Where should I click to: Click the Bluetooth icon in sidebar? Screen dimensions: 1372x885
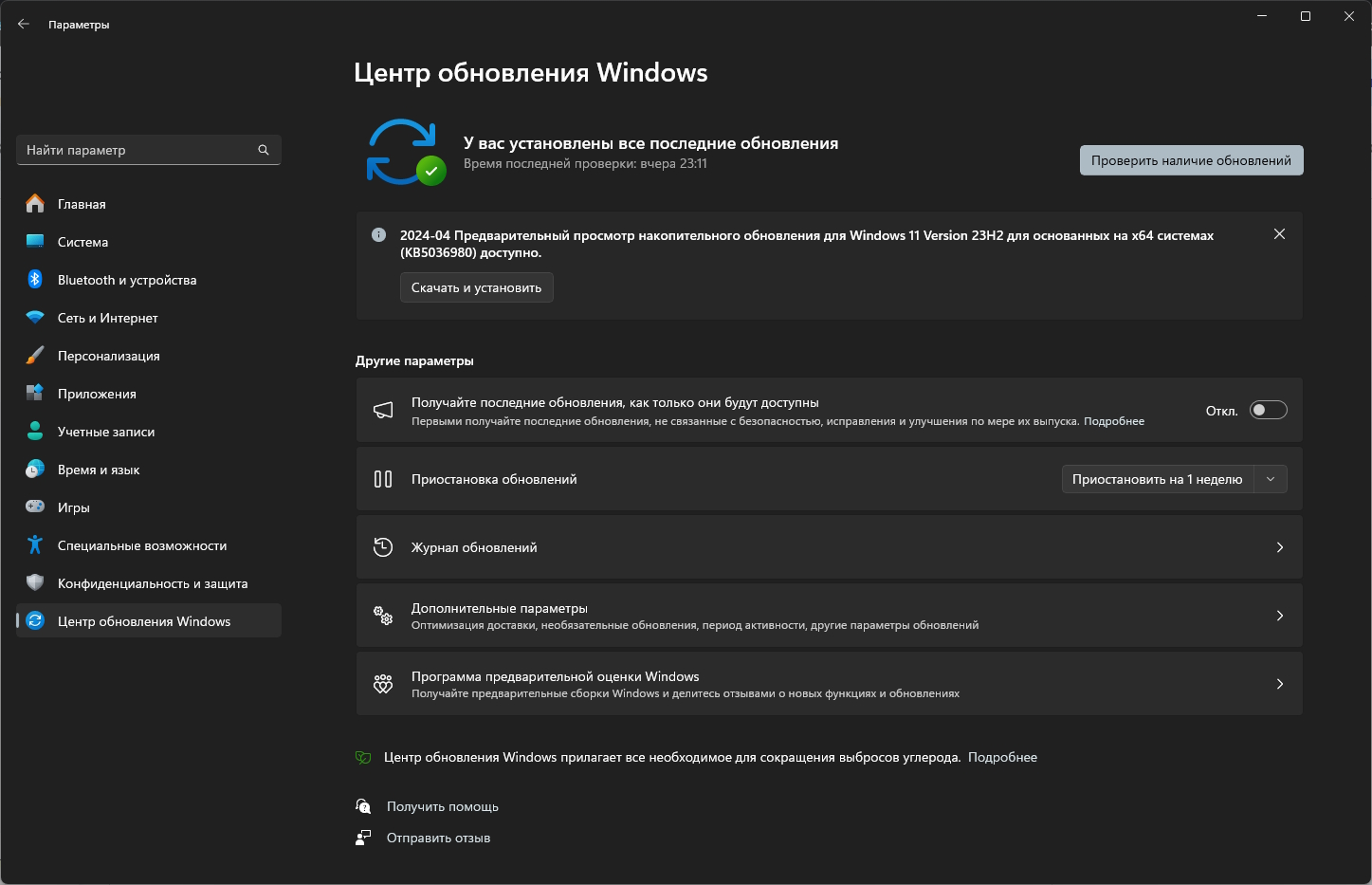[x=35, y=280]
